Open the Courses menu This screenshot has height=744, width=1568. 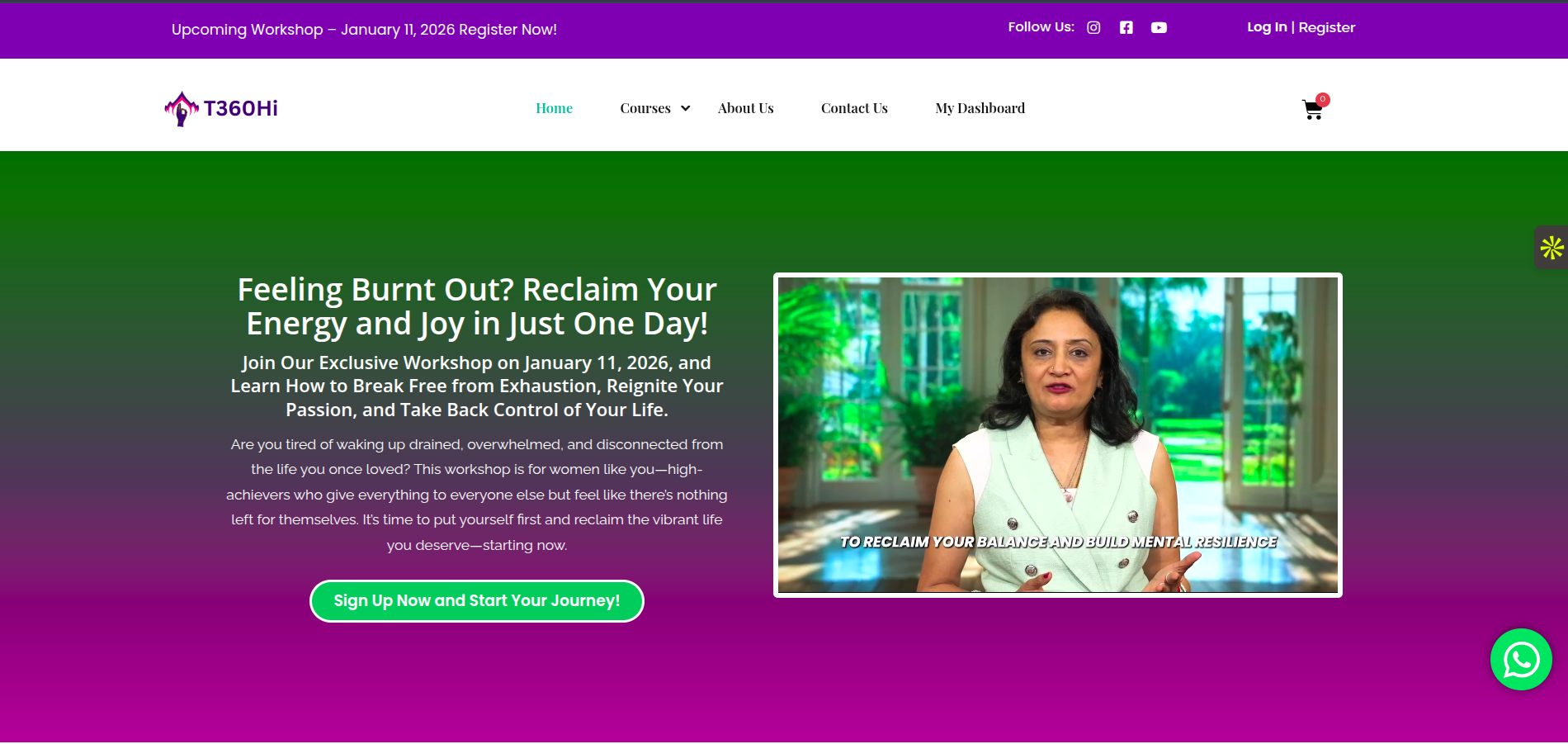coord(645,108)
